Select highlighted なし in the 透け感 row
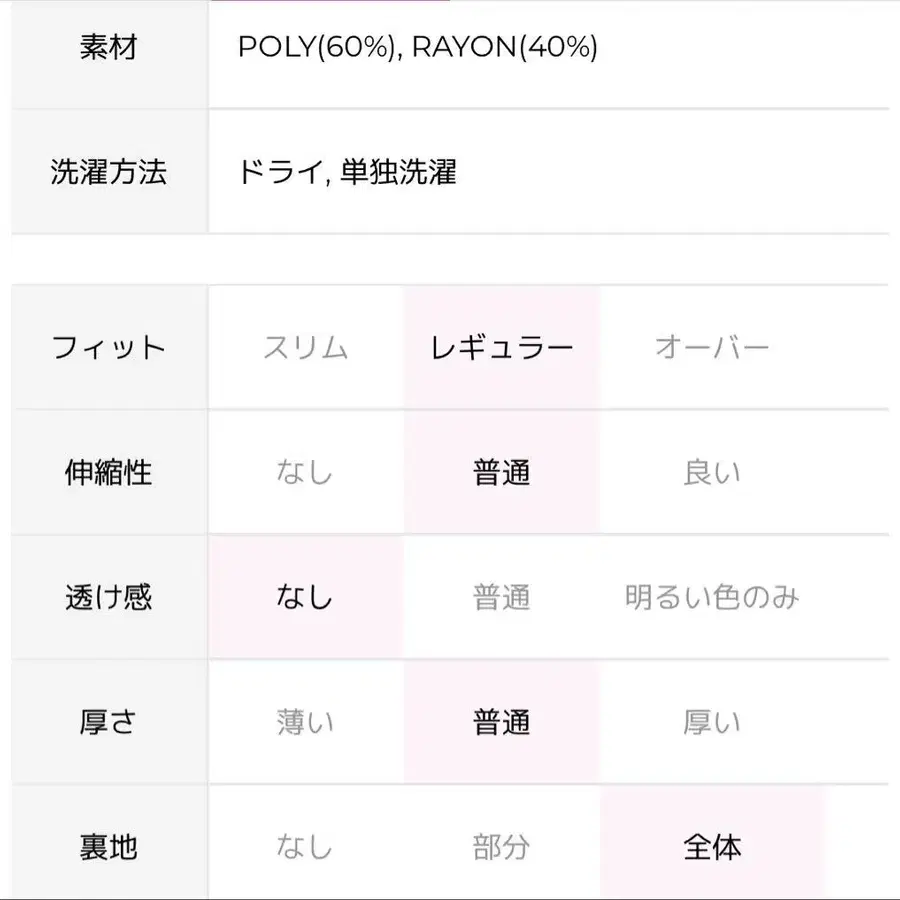Viewport: 900px width, 900px height. [x=305, y=598]
